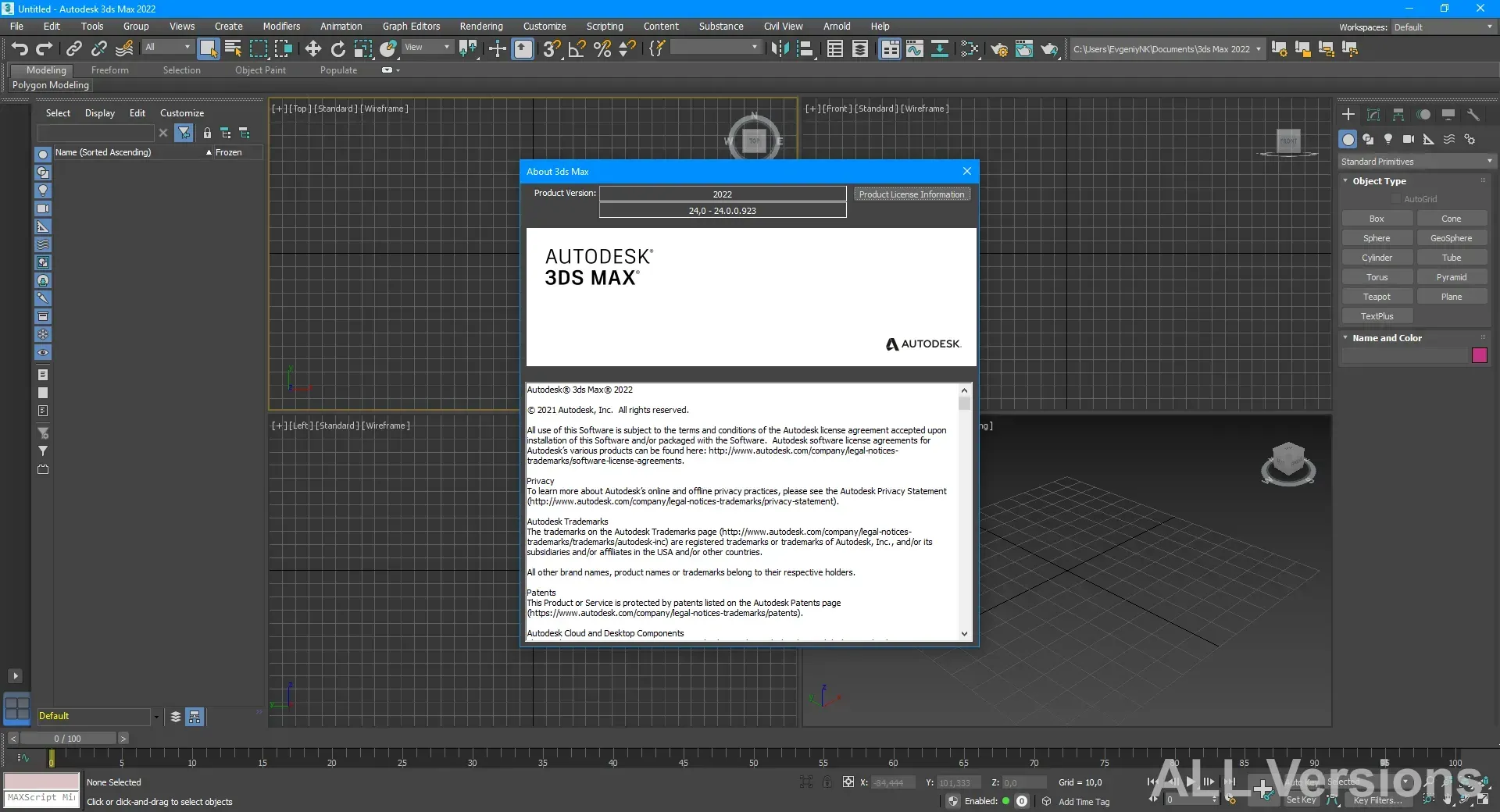Click the Product License Information button
The height and width of the screenshot is (812, 1500).
[x=912, y=194]
